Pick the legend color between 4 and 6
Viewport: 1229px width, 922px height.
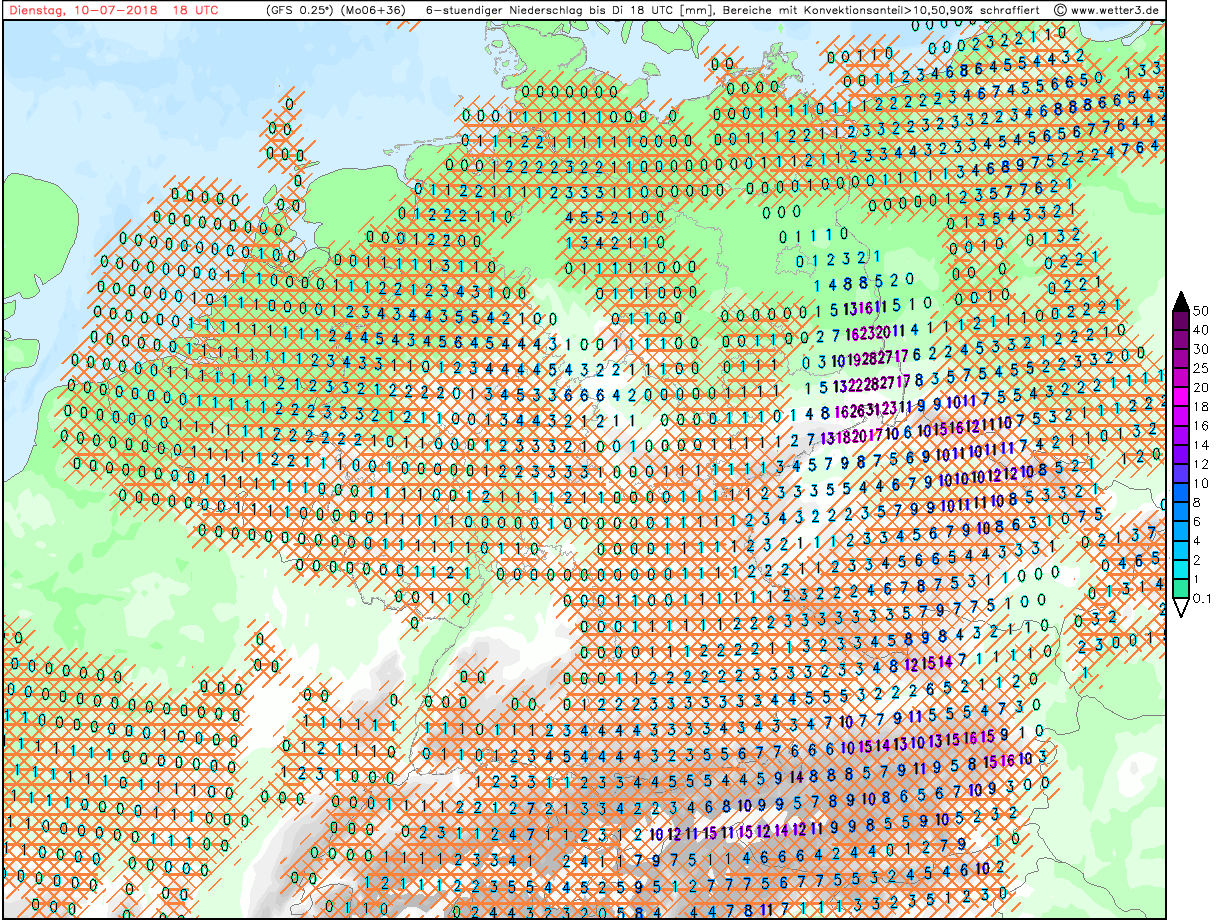click(x=1181, y=532)
